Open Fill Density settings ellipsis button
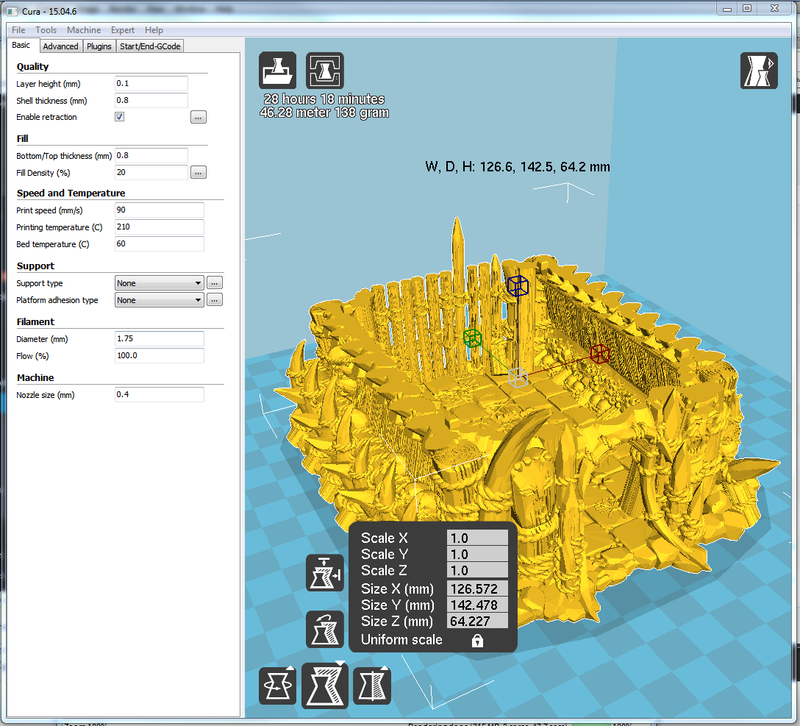This screenshot has width=800, height=726. coord(198,172)
